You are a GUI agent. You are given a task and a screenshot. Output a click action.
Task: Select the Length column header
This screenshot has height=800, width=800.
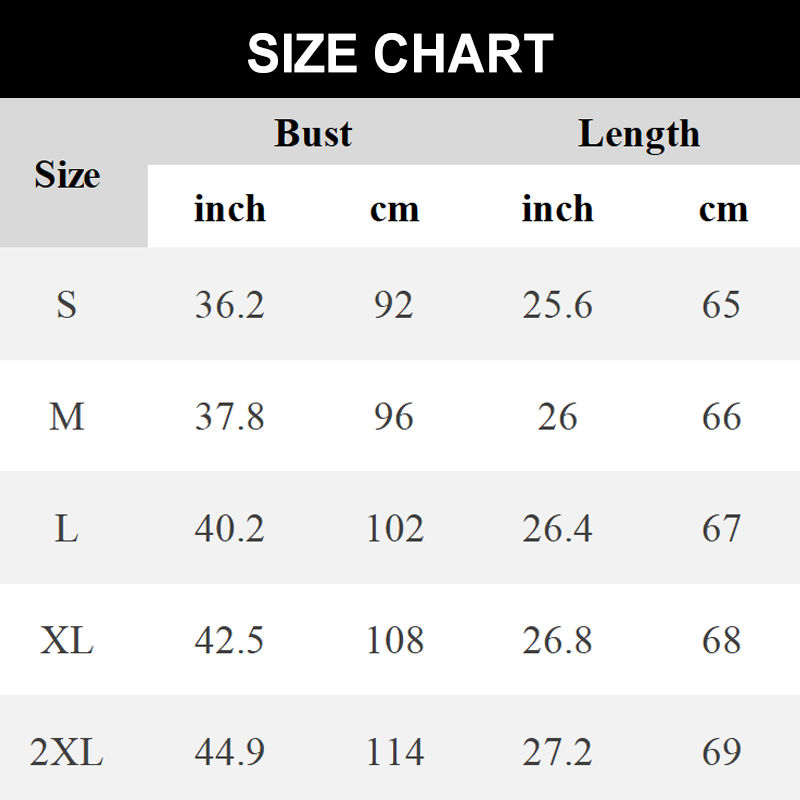tap(639, 134)
